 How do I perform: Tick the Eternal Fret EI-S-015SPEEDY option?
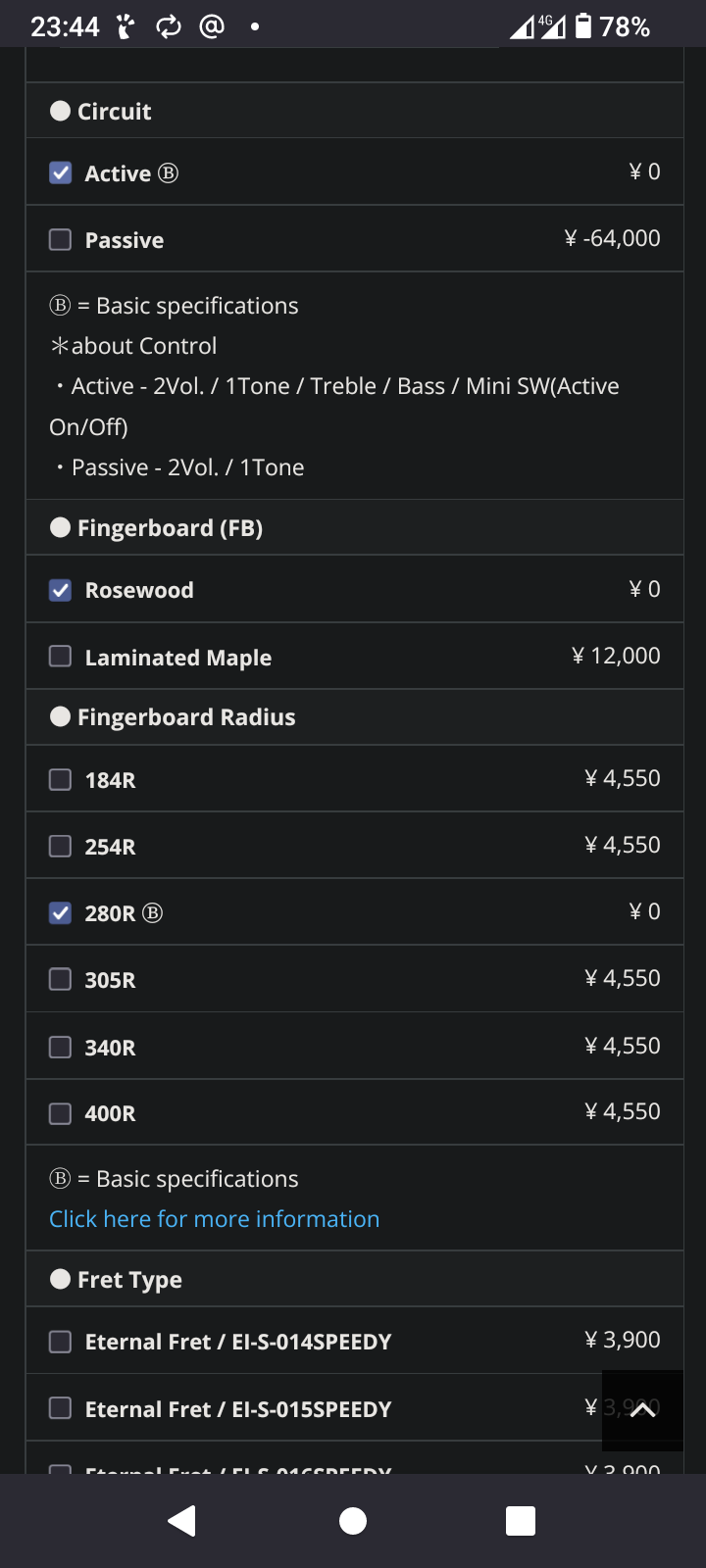[x=61, y=1409]
